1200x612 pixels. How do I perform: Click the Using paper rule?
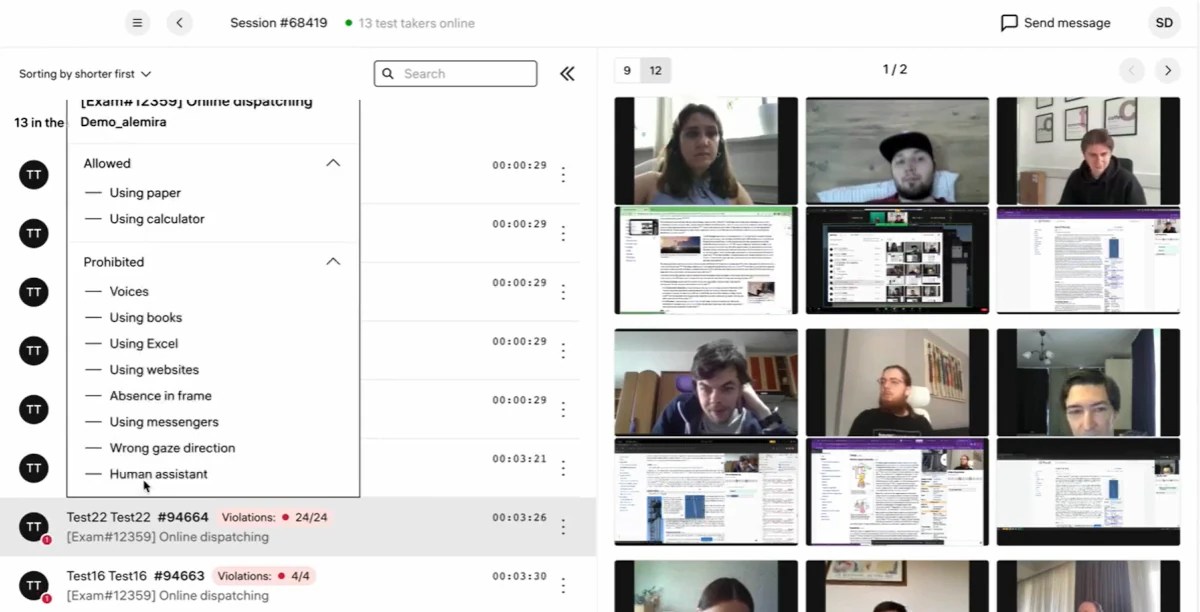[145, 193]
